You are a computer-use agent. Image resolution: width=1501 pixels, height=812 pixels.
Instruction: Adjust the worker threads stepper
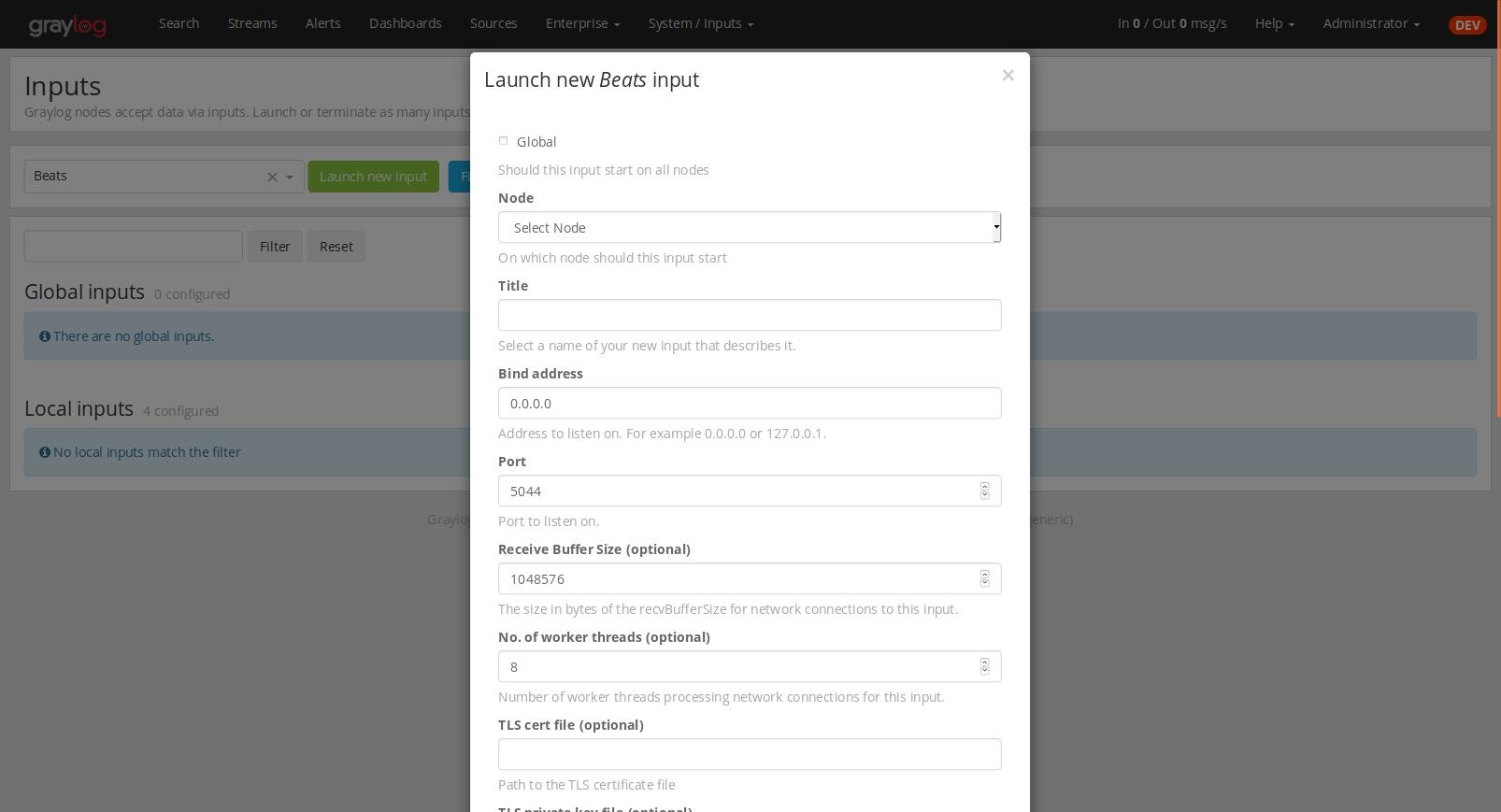[984, 666]
